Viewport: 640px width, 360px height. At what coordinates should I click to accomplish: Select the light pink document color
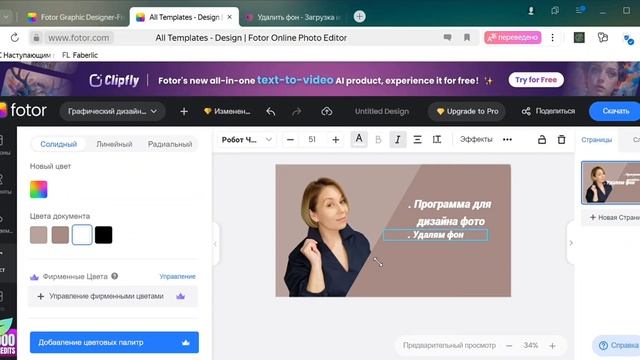pyautogui.click(x=38, y=235)
